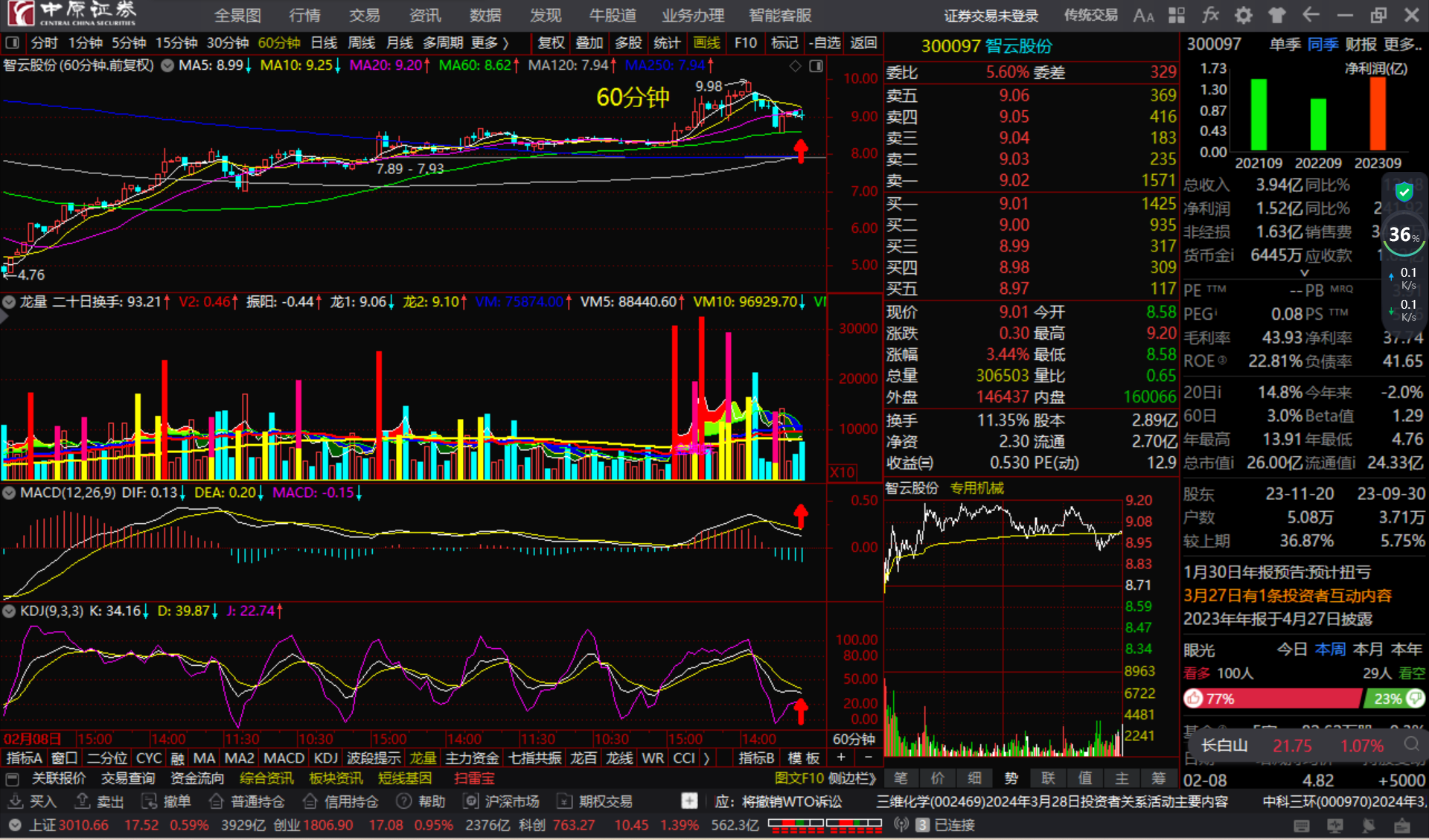Open the fx formula manager icon

tap(1211, 15)
